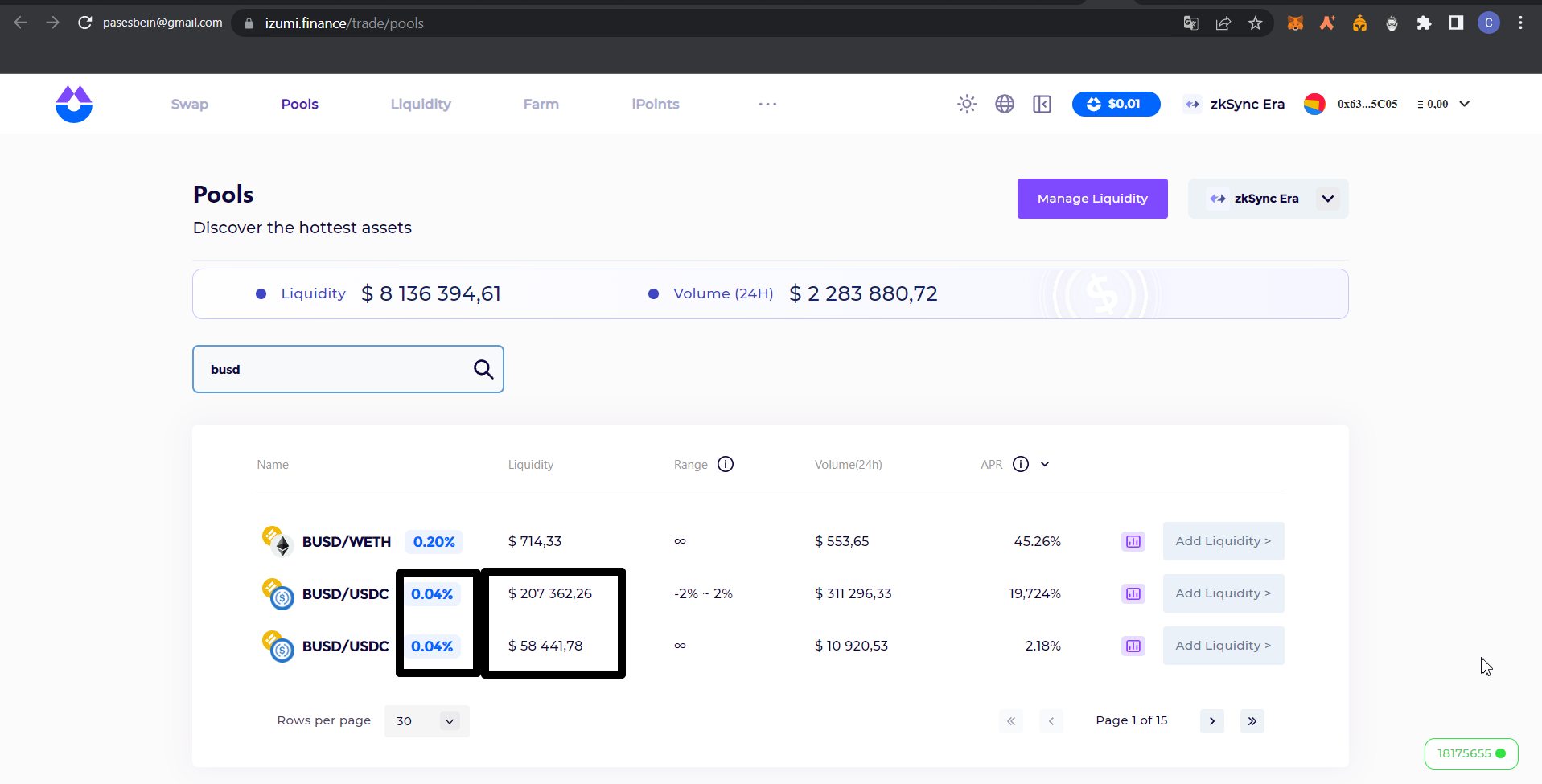
Task: Click the Volume(24h) column header
Action: 849,465
